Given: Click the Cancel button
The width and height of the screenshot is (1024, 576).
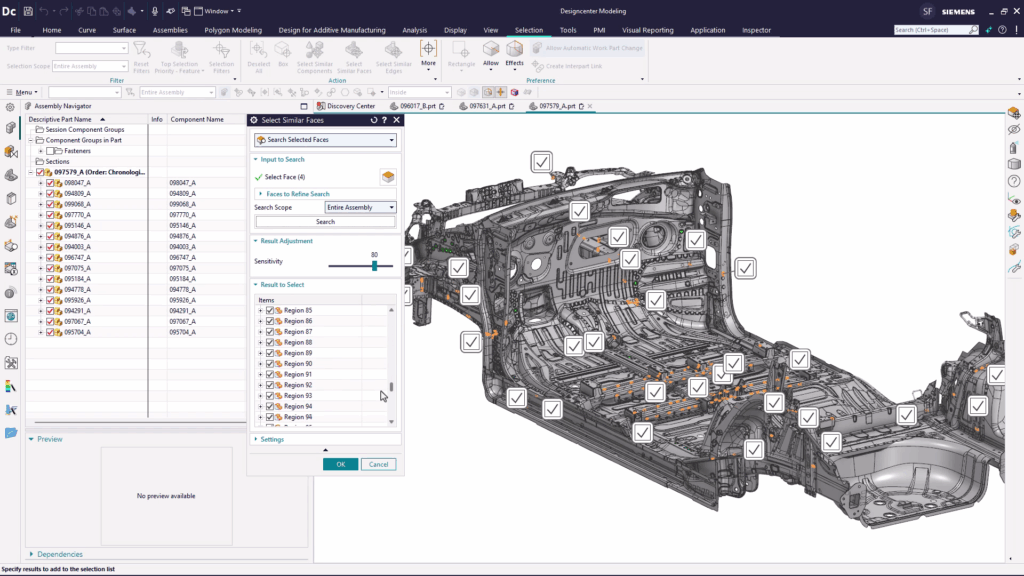Looking at the screenshot, I should point(378,464).
